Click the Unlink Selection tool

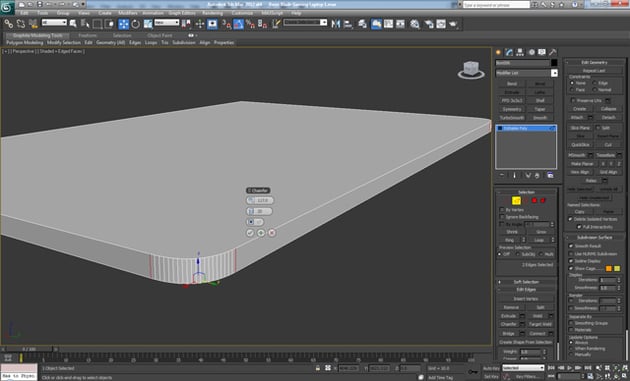(x=21, y=24)
